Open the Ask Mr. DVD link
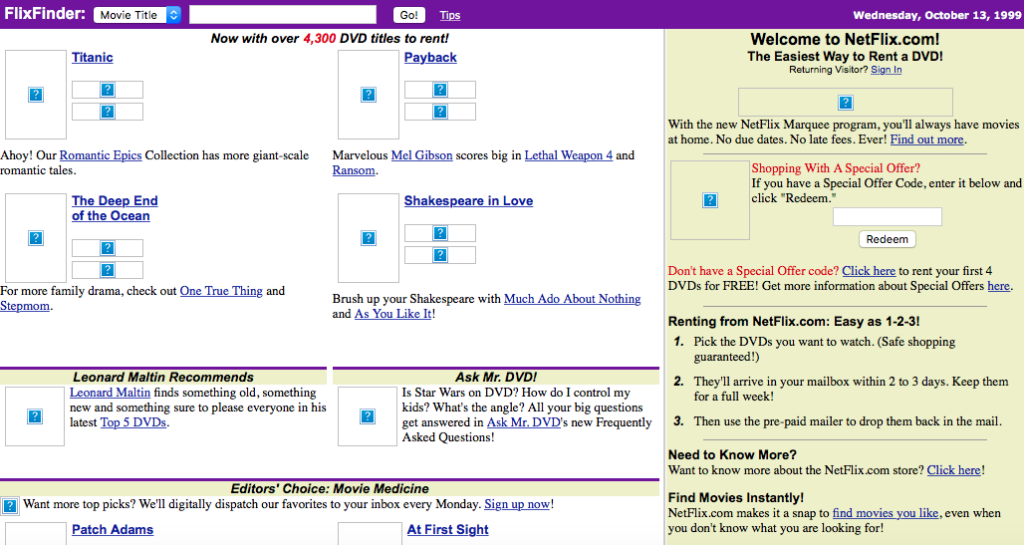 point(524,423)
